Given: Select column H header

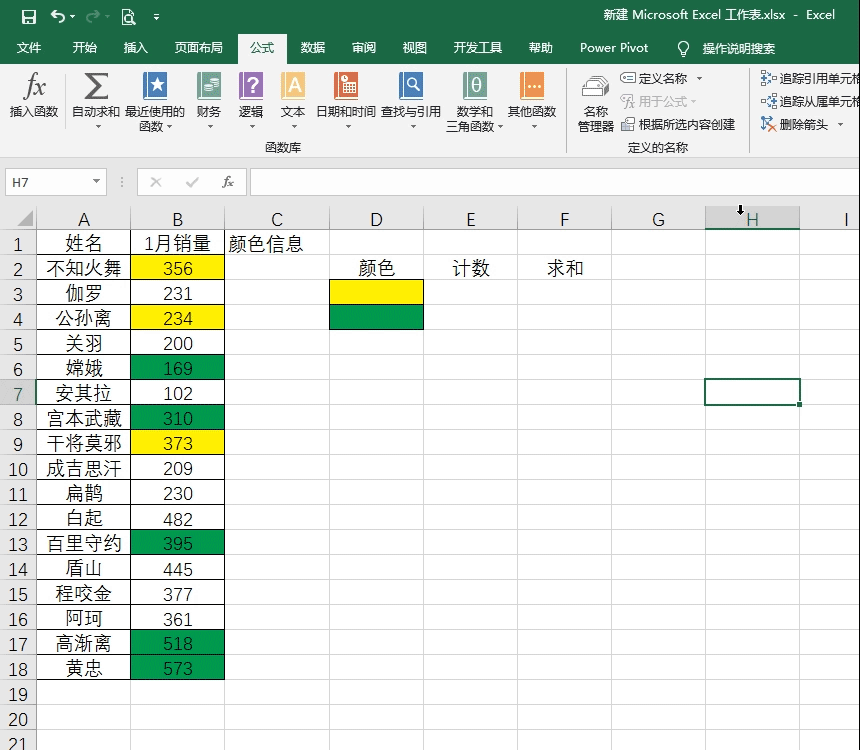Looking at the screenshot, I should tap(752, 219).
